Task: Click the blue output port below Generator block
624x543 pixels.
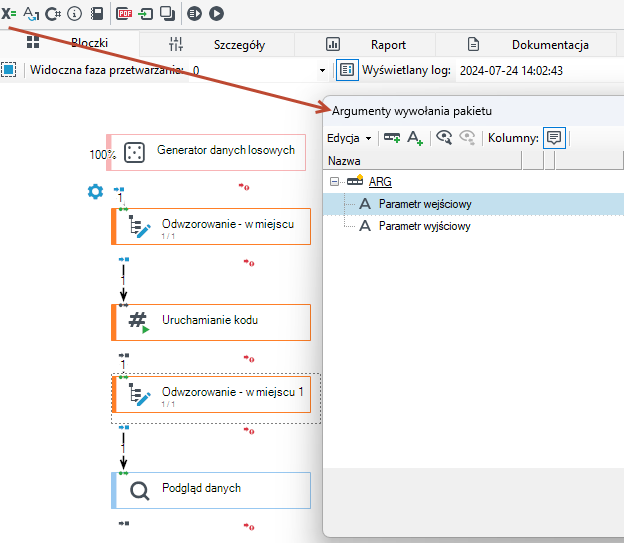Action: click(119, 189)
